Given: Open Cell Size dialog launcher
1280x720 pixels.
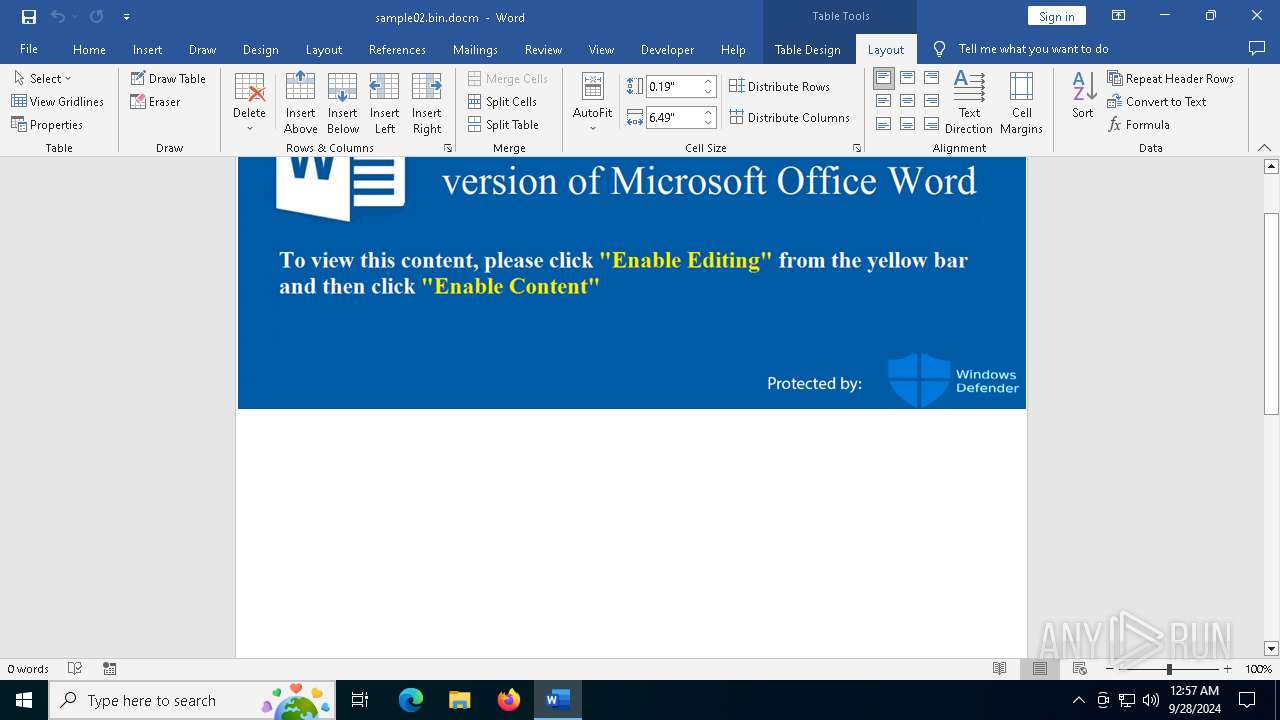Looking at the screenshot, I should click(857, 148).
